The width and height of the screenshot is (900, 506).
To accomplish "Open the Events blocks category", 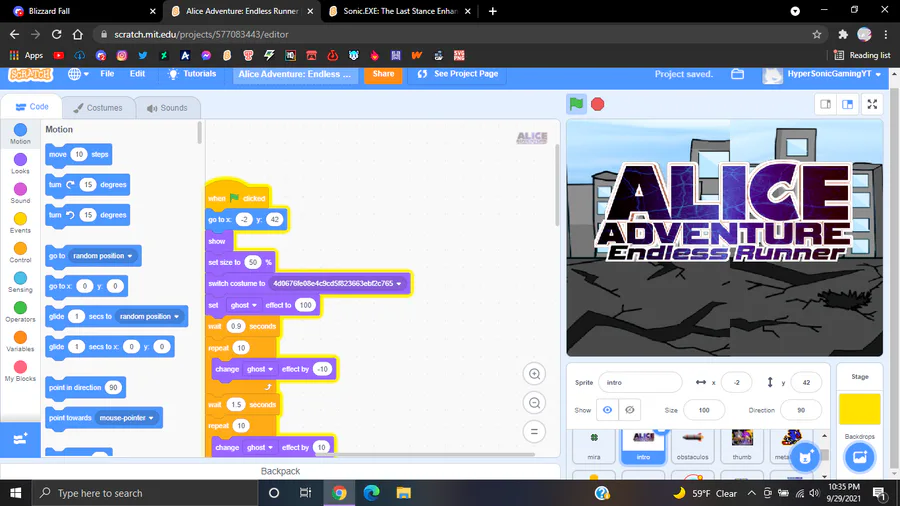I will 20,223.
